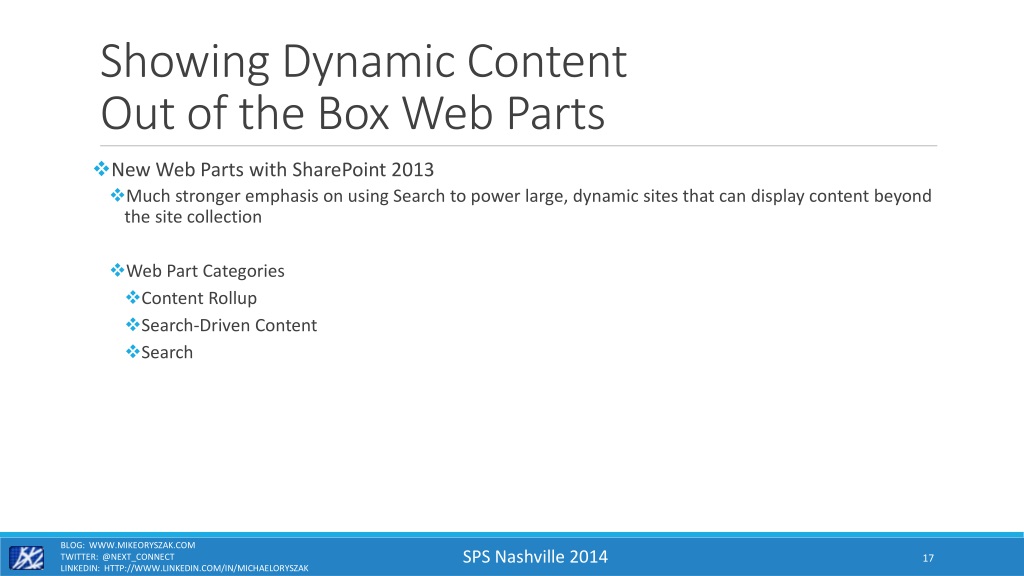Click the diamond bullet before 'Content Rollup'
1024x576 pixels.
pos(133,297)
